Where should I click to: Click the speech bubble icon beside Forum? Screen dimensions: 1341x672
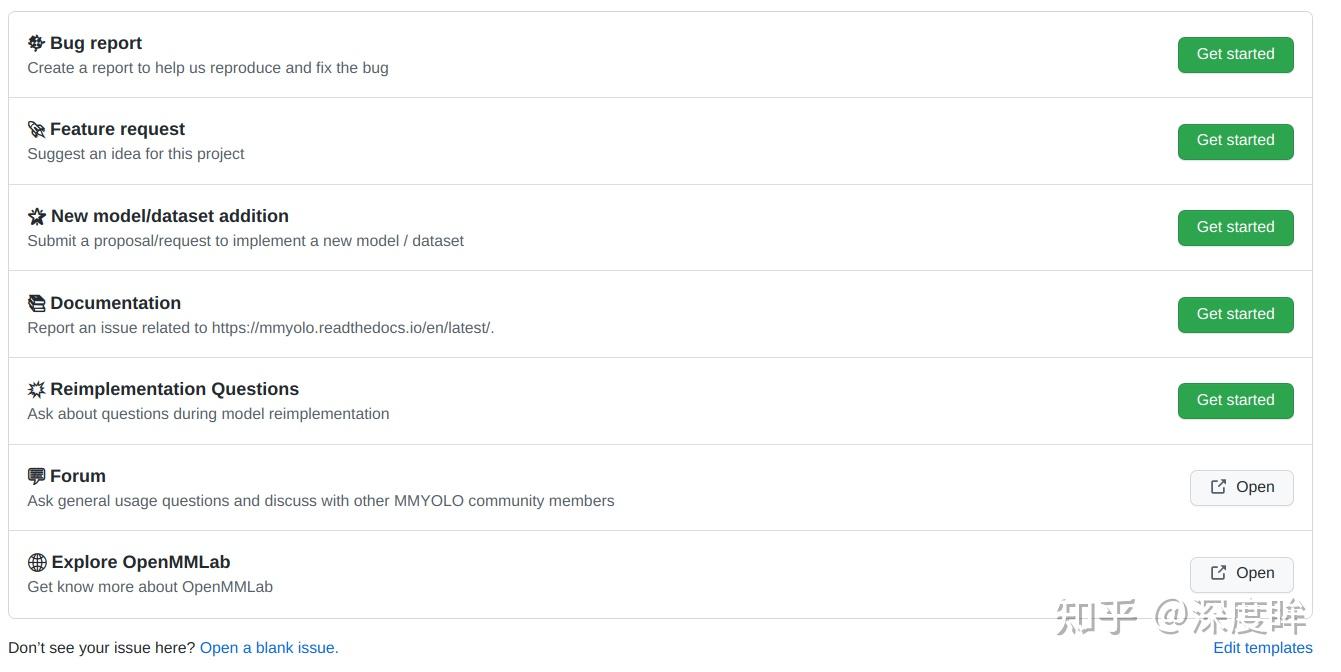36,476
